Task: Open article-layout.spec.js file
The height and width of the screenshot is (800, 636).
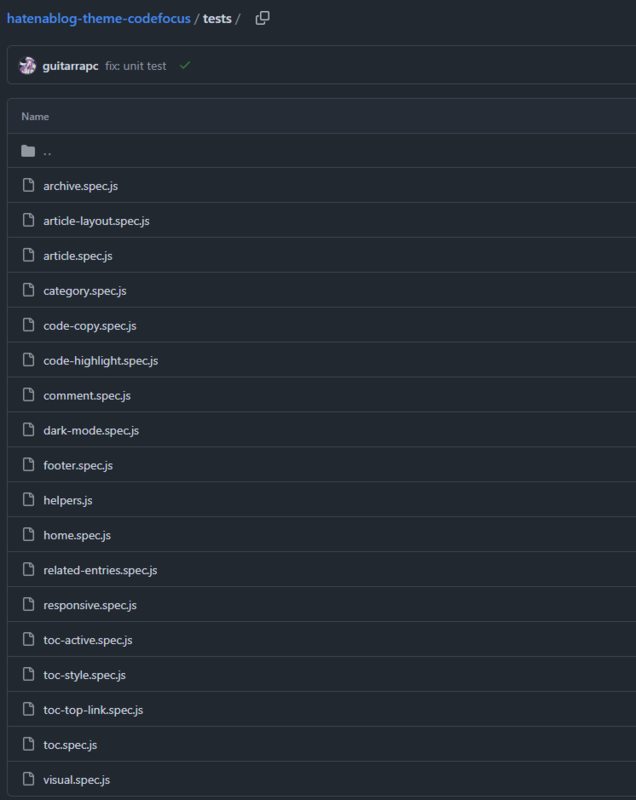Action: coord(96,221)
